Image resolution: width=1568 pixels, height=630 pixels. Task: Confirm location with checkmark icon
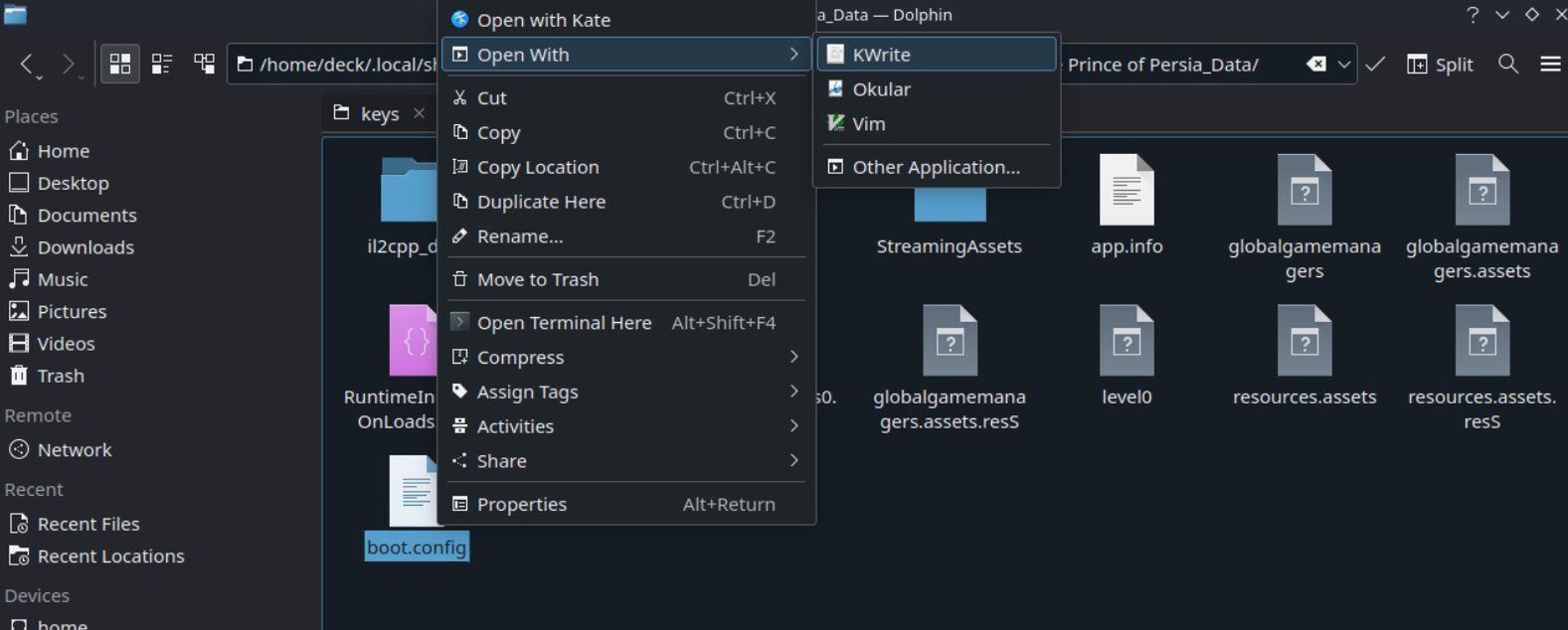[x=1375, y=65]
